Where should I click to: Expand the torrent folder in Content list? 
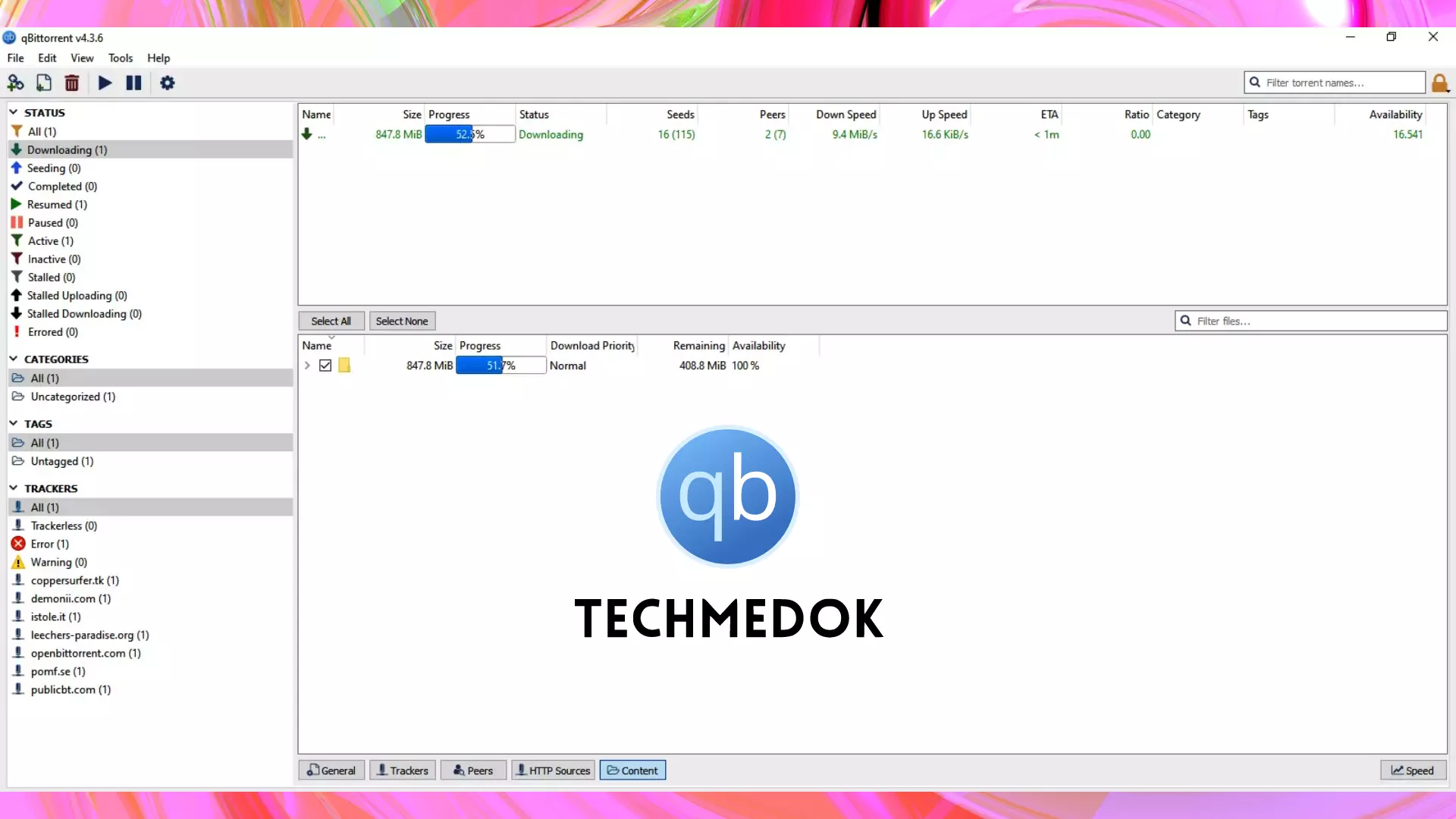307,366
